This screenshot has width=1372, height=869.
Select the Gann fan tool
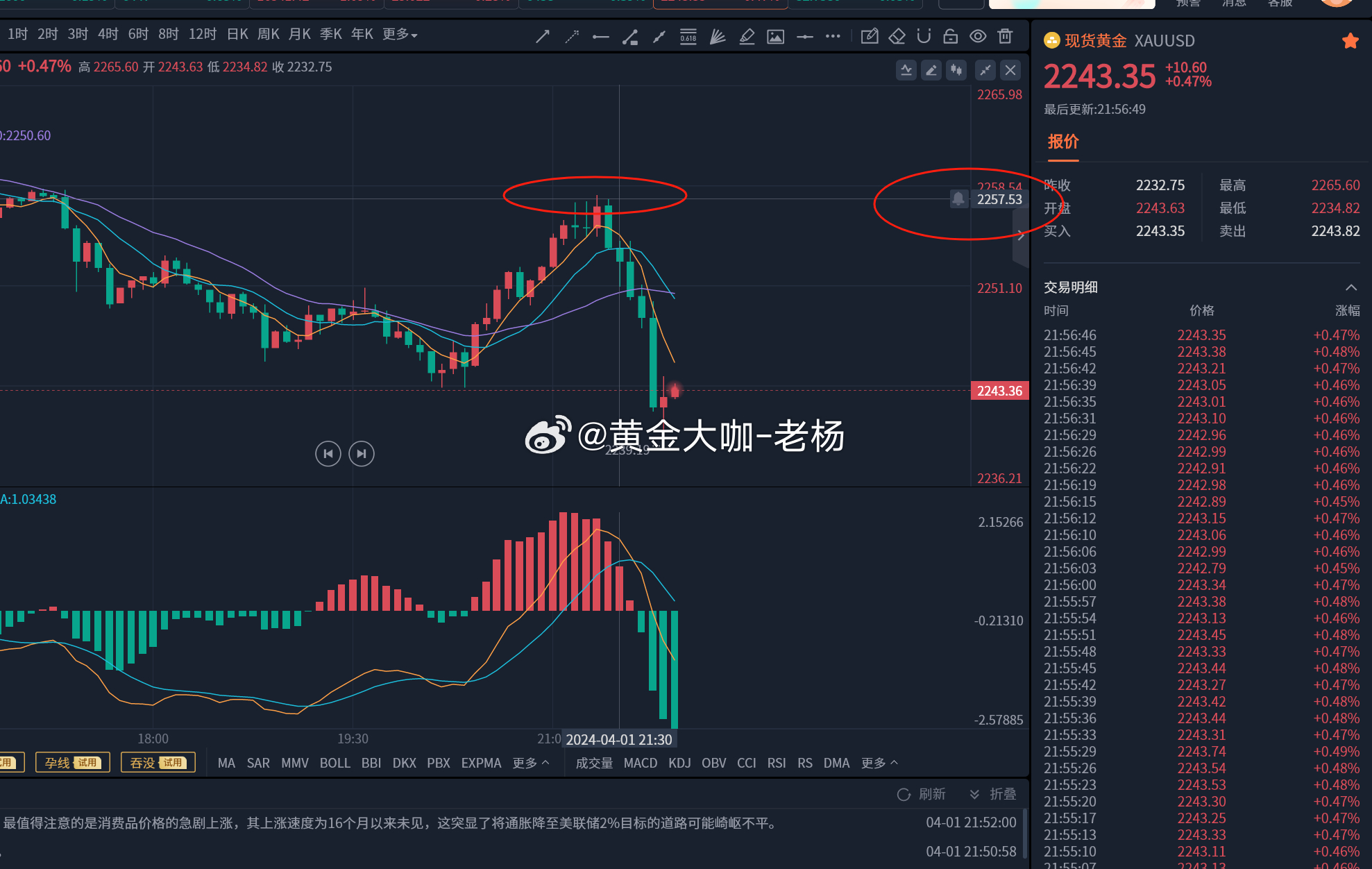point(718,36)
